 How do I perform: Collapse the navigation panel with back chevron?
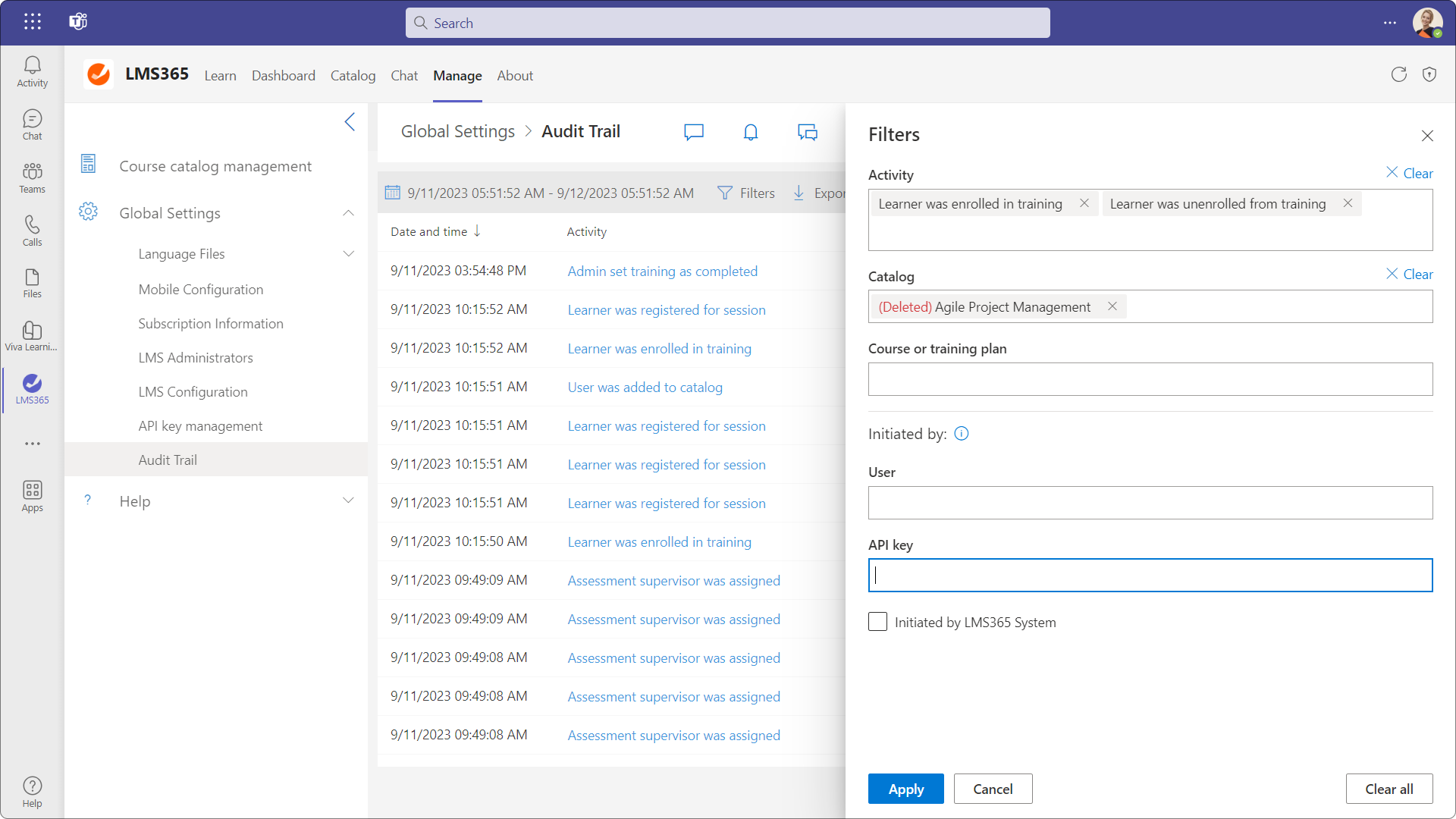click(x=350, y=122)
